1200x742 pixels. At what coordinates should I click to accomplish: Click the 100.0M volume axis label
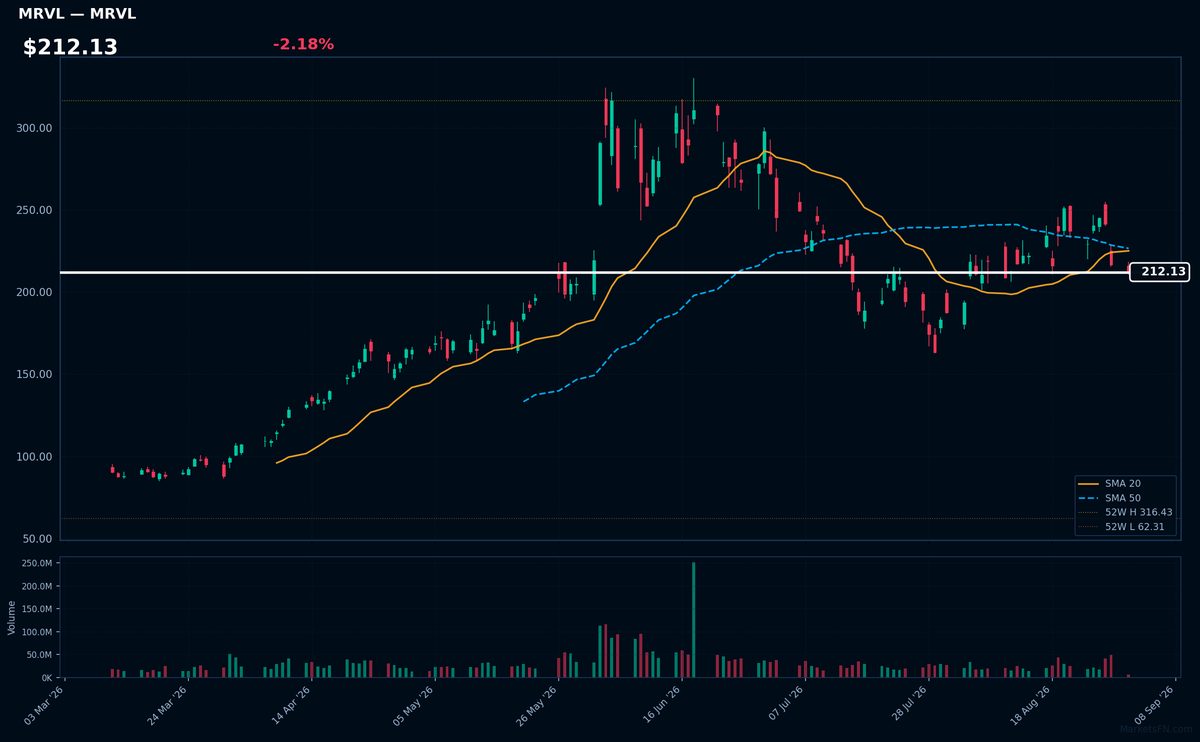click(x=37, y=632)
